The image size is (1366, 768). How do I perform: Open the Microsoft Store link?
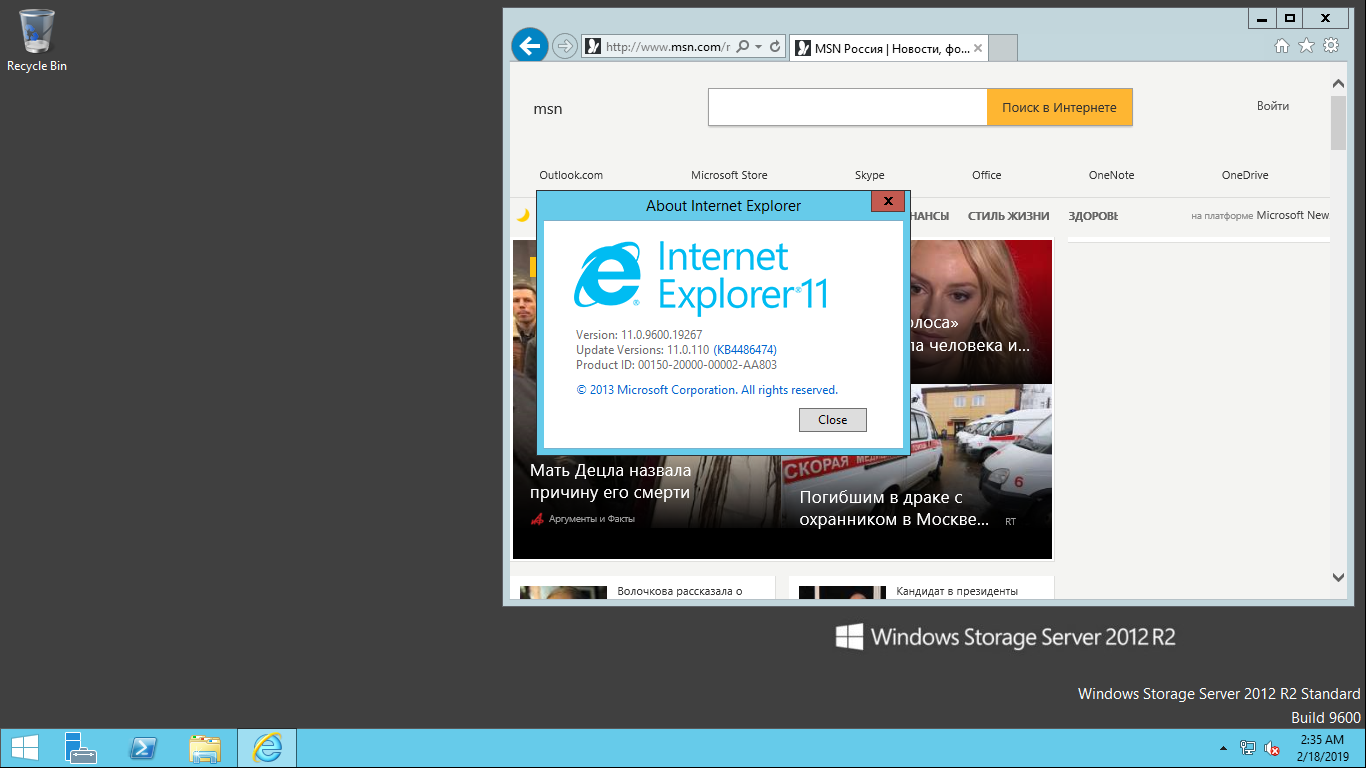(x=729, y=175)
